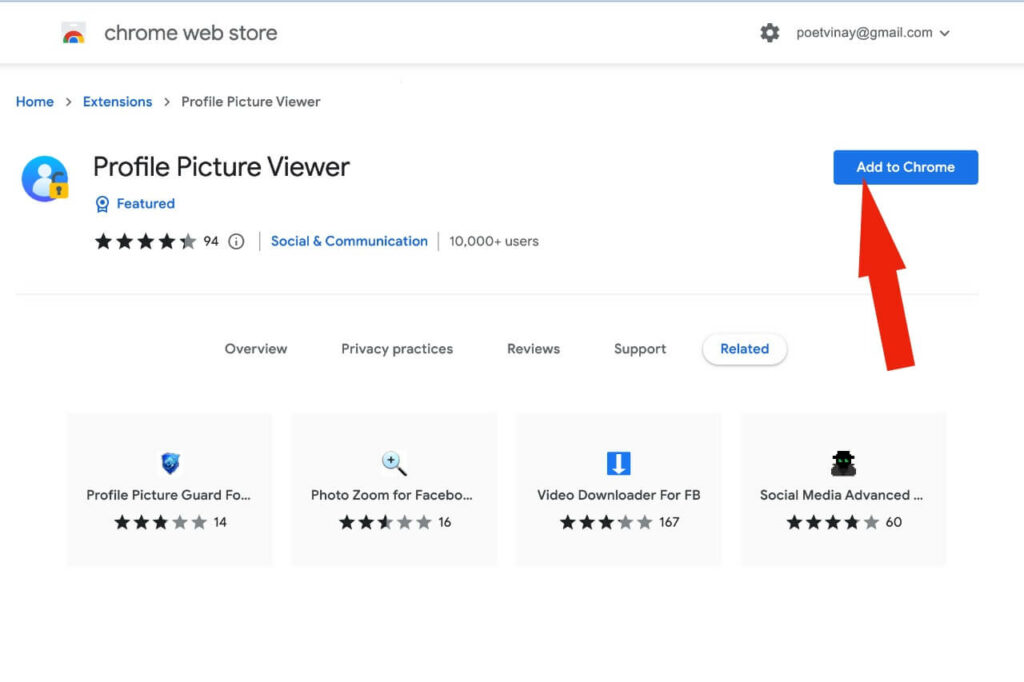Viewport: 1024px width, 682px height.
Task: Click rating count 60 on Social Media Advanced
Action: (x=893, y=522)
